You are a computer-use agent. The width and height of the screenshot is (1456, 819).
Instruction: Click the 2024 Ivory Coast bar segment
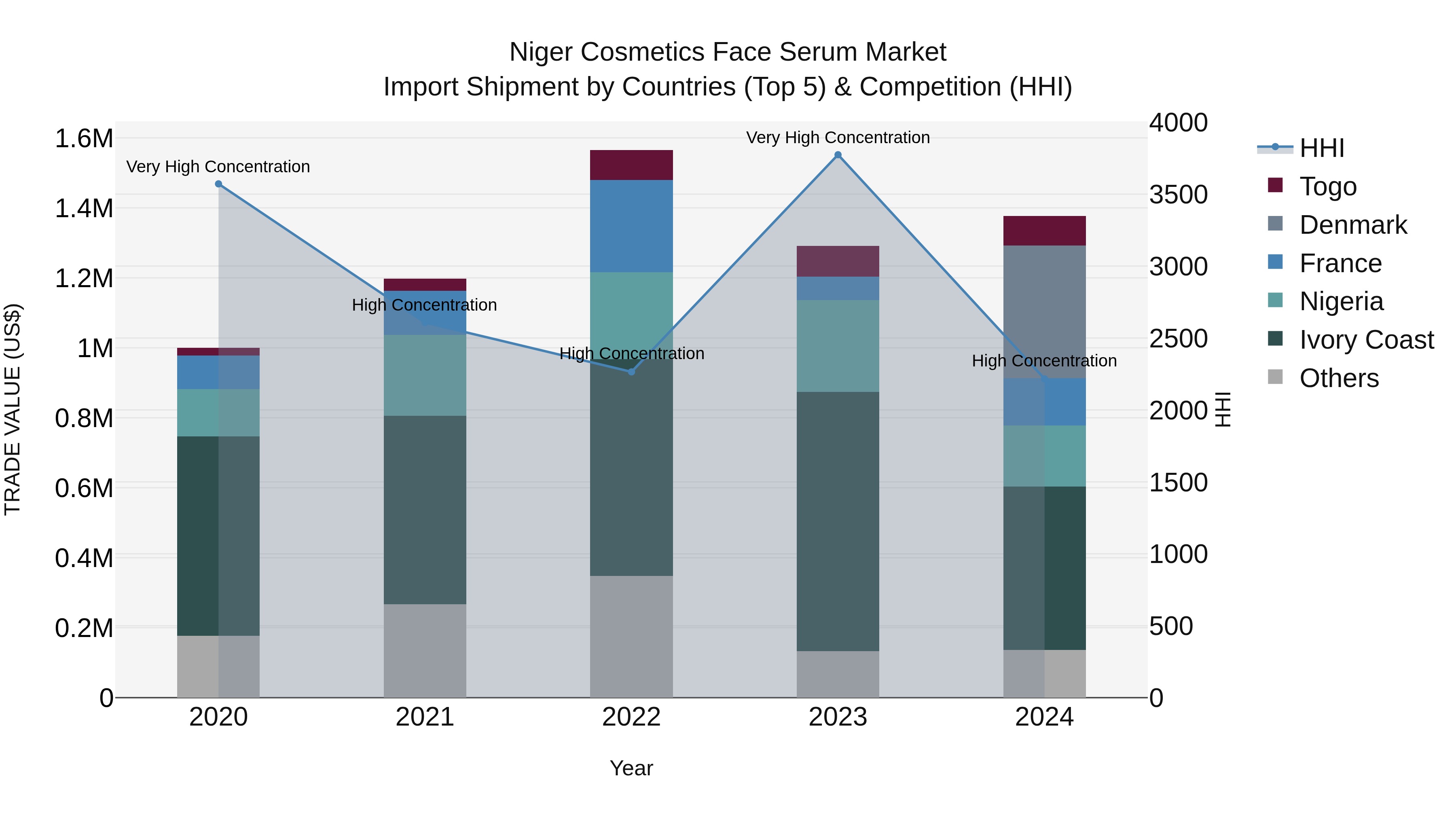tap(1045, 568)
